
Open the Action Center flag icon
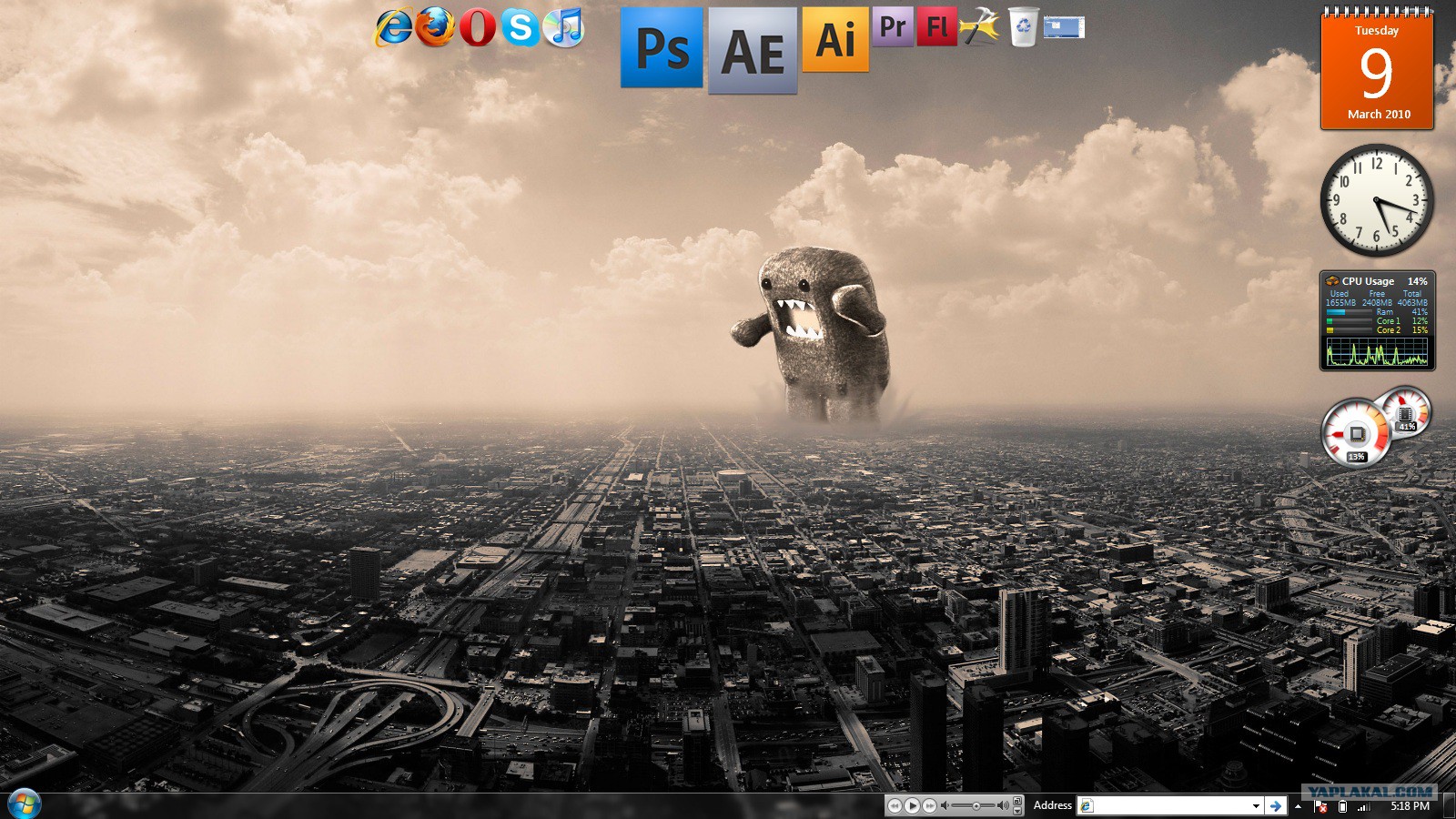[x=1321, y=806]
